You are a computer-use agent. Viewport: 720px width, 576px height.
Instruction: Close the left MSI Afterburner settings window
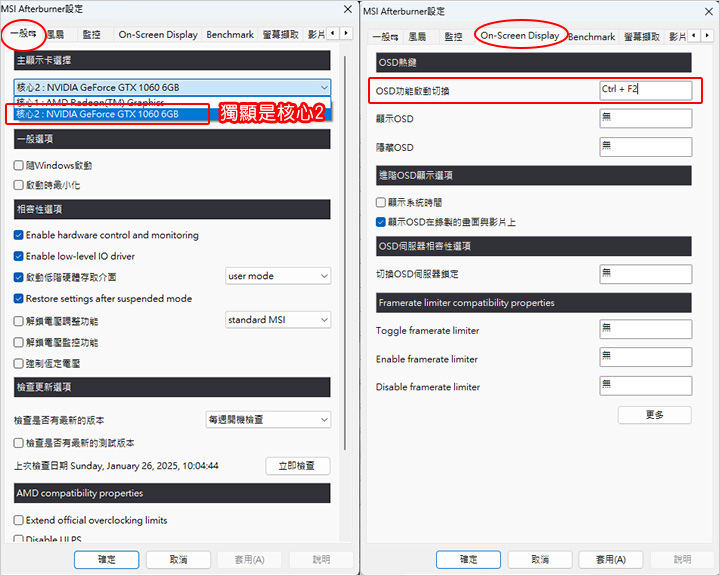(x=348, y=9)
